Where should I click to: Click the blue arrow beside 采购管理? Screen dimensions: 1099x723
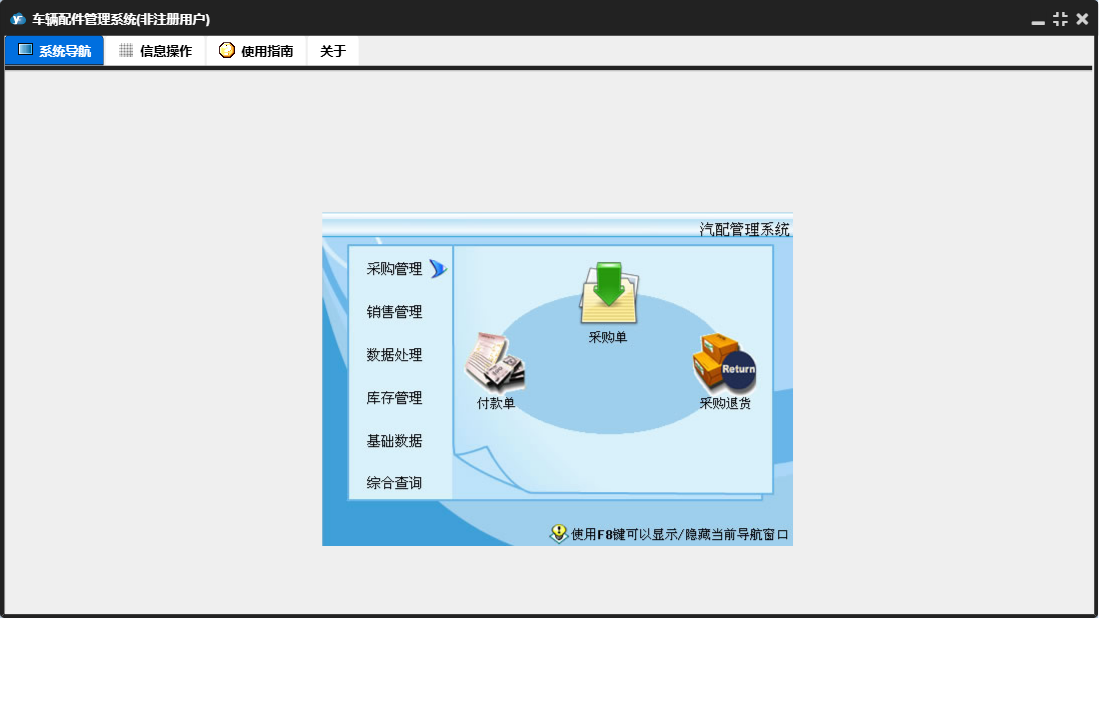tap(438, 268)
